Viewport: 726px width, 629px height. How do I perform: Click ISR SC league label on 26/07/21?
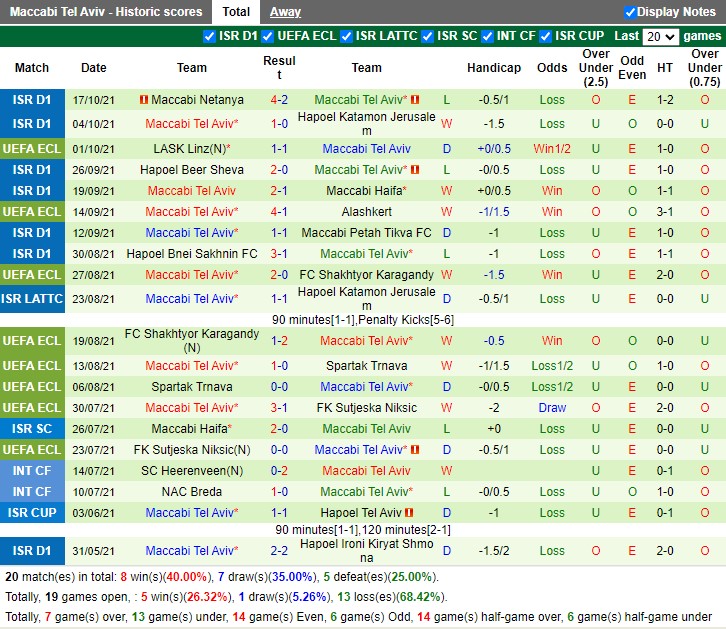pos(32,429)
